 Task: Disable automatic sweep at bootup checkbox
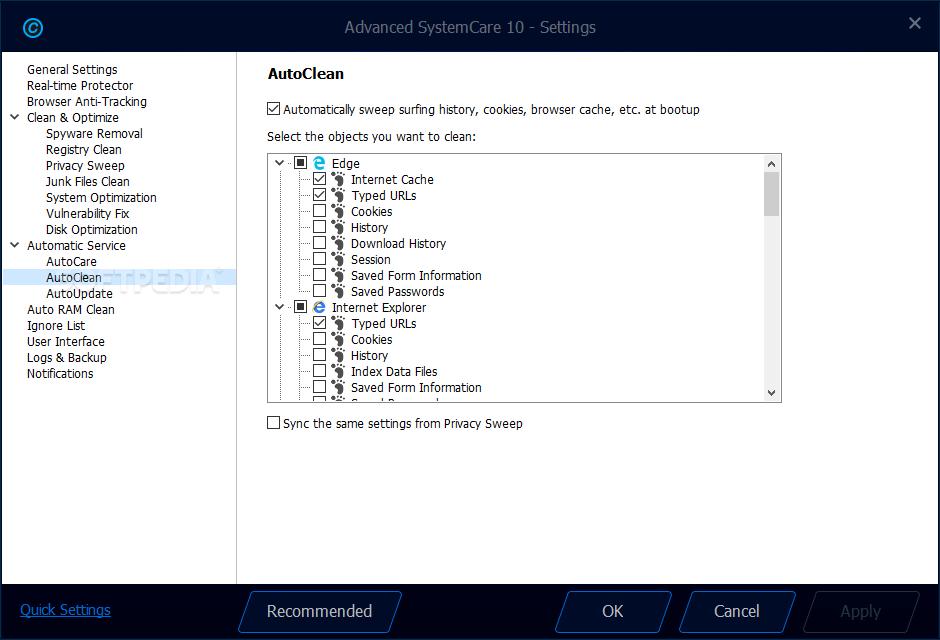click(x=273, y=109)
